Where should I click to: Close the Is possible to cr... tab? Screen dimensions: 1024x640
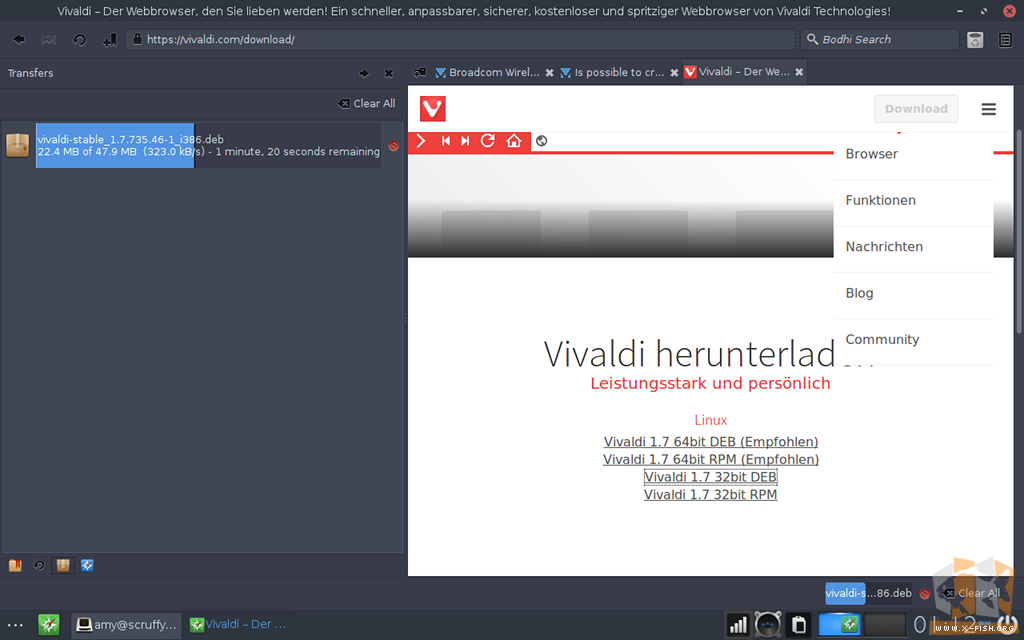[x=674, y=72]
